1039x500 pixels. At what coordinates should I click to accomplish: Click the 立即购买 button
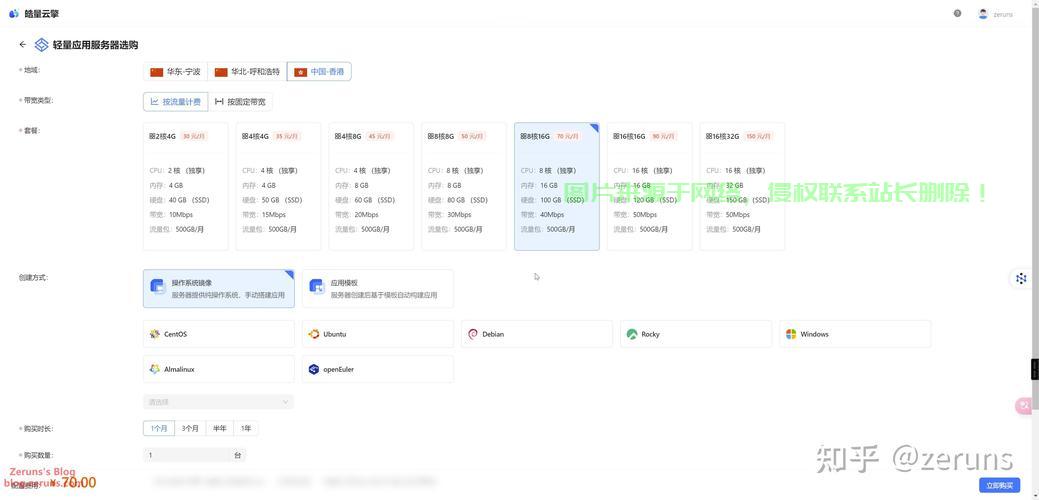(998, 485)
